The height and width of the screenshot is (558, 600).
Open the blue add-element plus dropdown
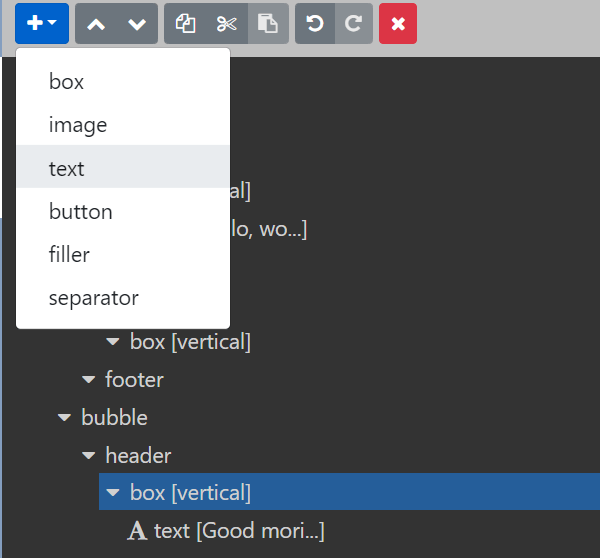click(42, 24)
